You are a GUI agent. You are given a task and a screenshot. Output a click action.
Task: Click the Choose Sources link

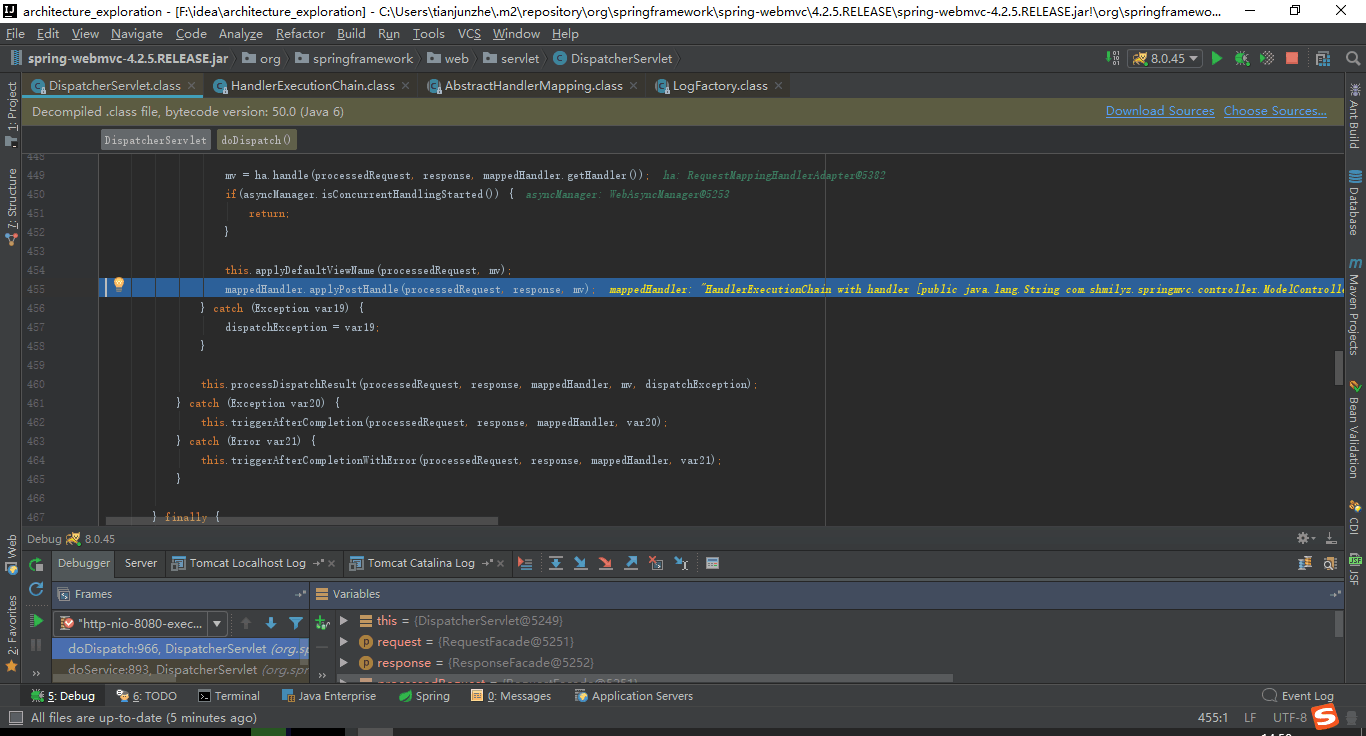click(x=1274, y=111)
